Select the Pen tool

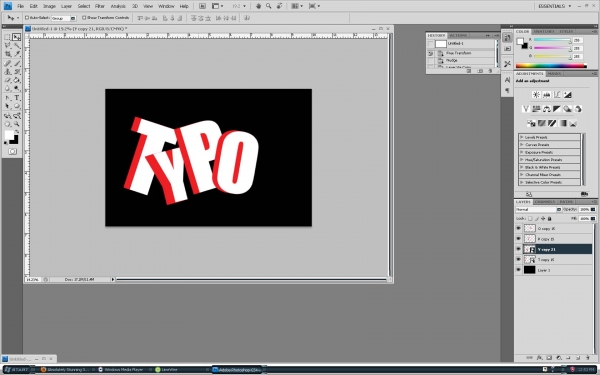[7, 98]
